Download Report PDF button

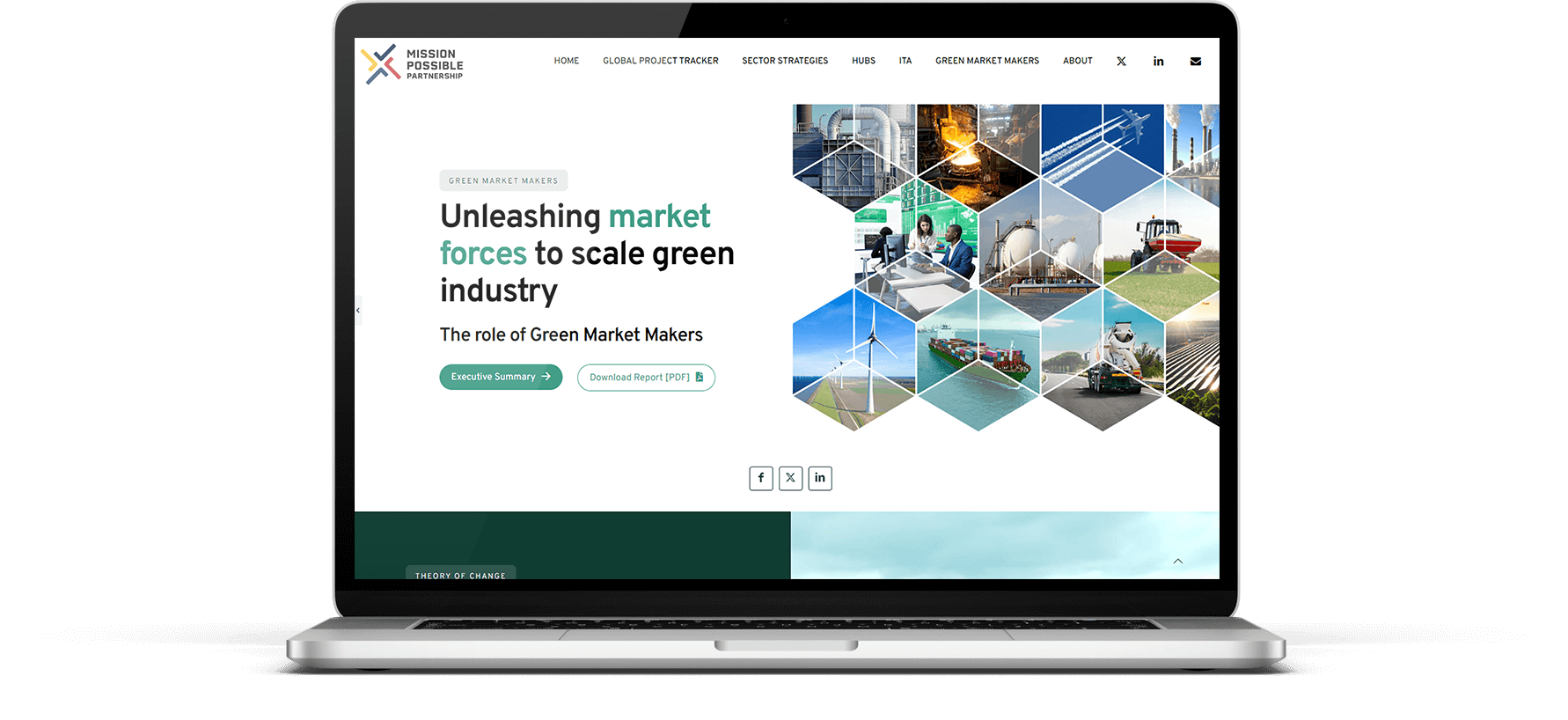tap(646, 378)
